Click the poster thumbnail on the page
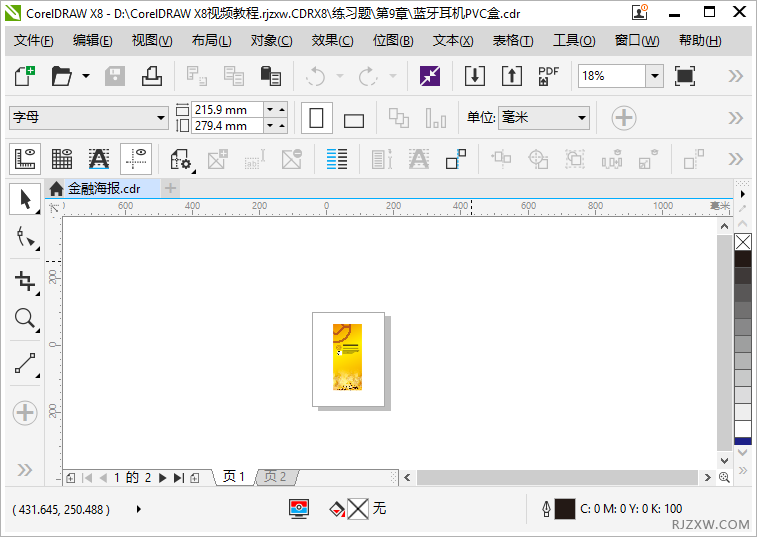Image resolution: width=757 pixels, height=537 pixels. tap(348, 357)
